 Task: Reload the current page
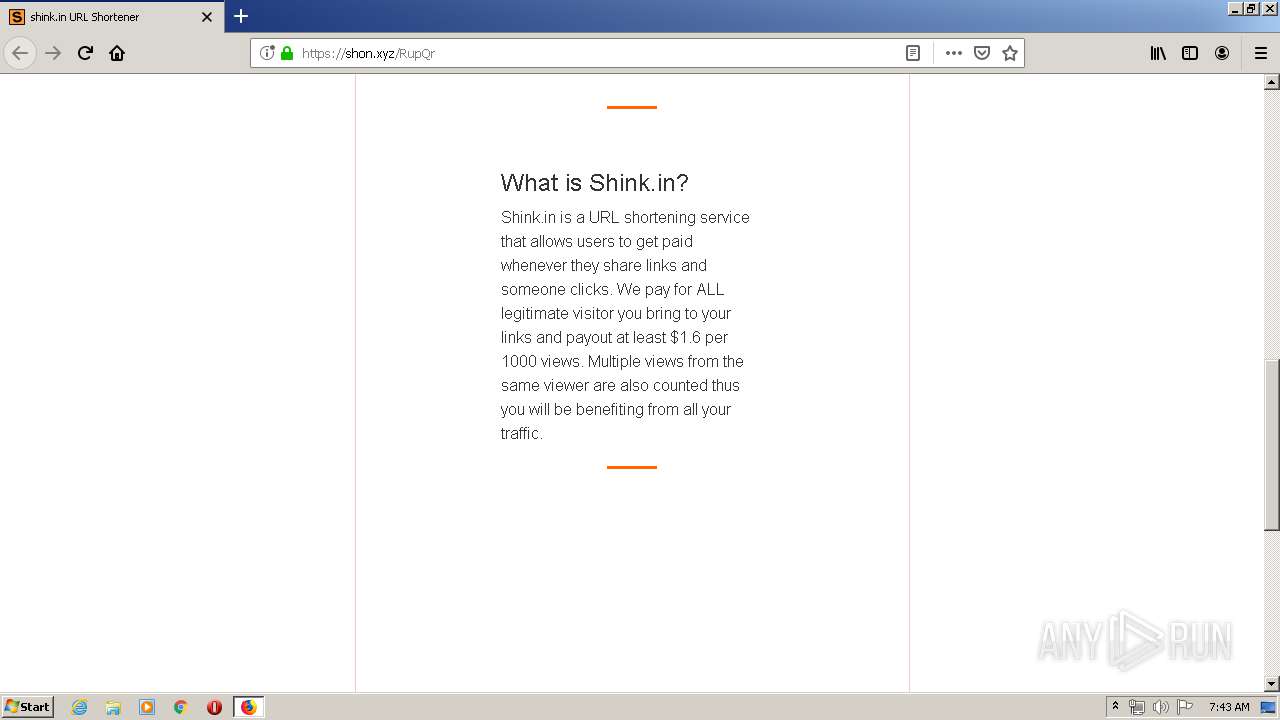85,53
